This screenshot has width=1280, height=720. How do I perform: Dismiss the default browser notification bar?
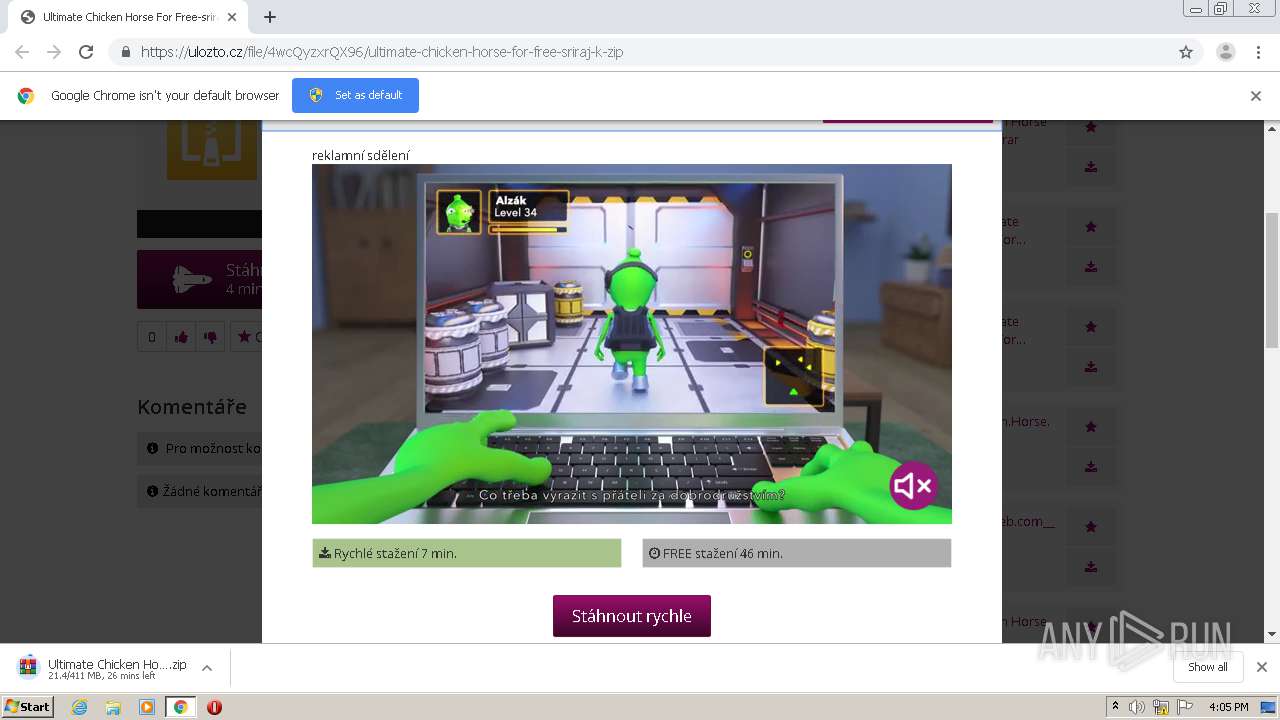point(1255,96)
